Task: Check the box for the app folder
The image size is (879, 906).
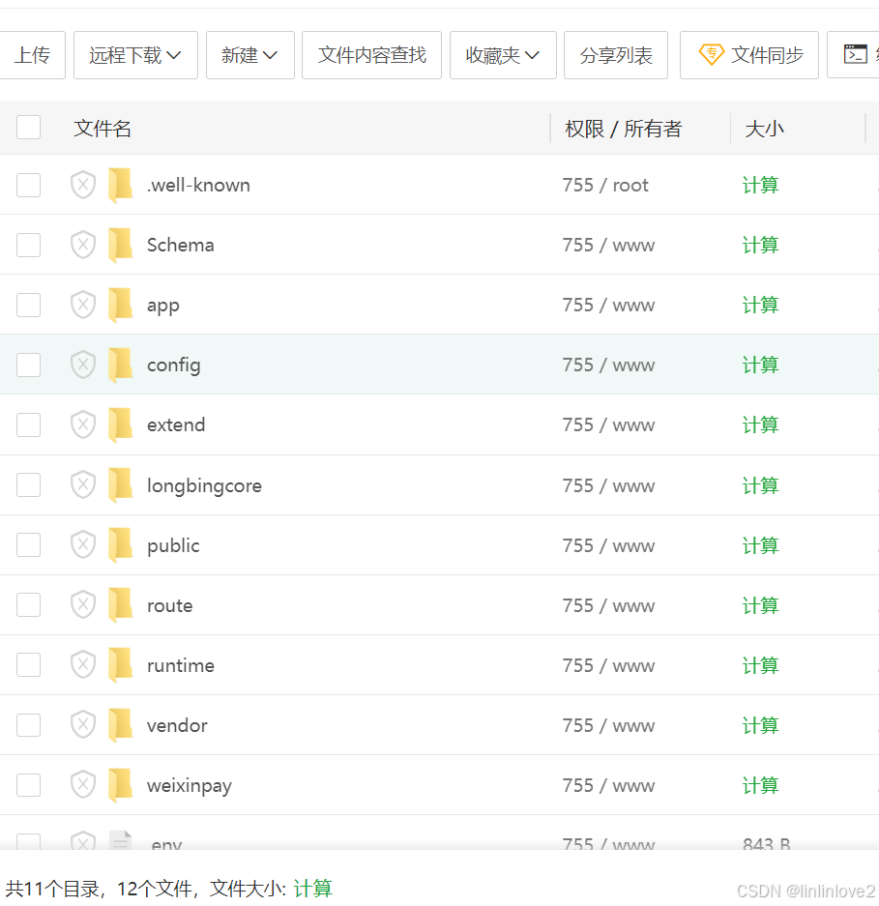Action: pos(29,305)
